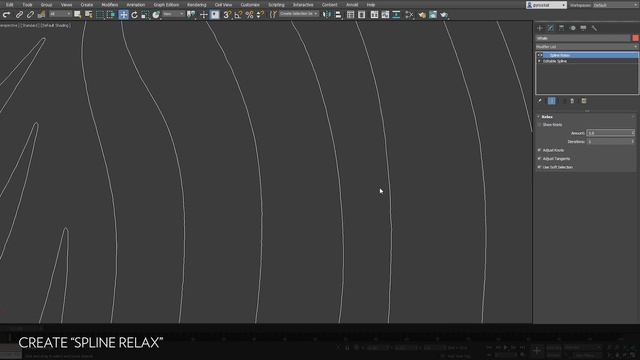Open the Utilities command panel tab
The height and width of the screenshot is (360, 640).
[x=594, y=28]
